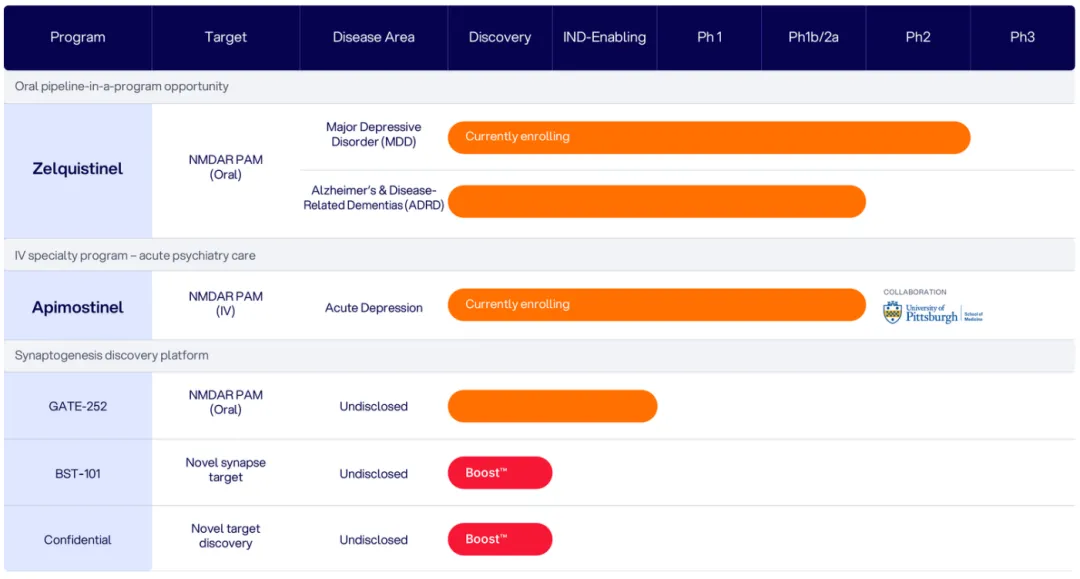The image size is (1080, 579).
Task: Click the Boost button in Confidential row
Action: (500, 539)
